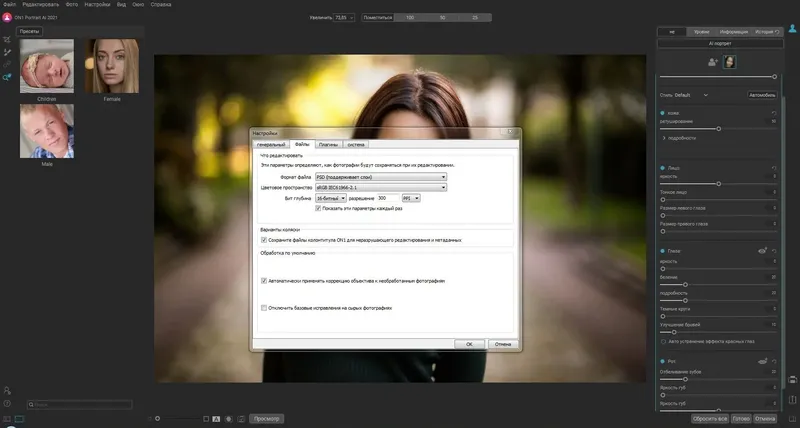Select the crop tool in left toolbar

tap(7, 39)
